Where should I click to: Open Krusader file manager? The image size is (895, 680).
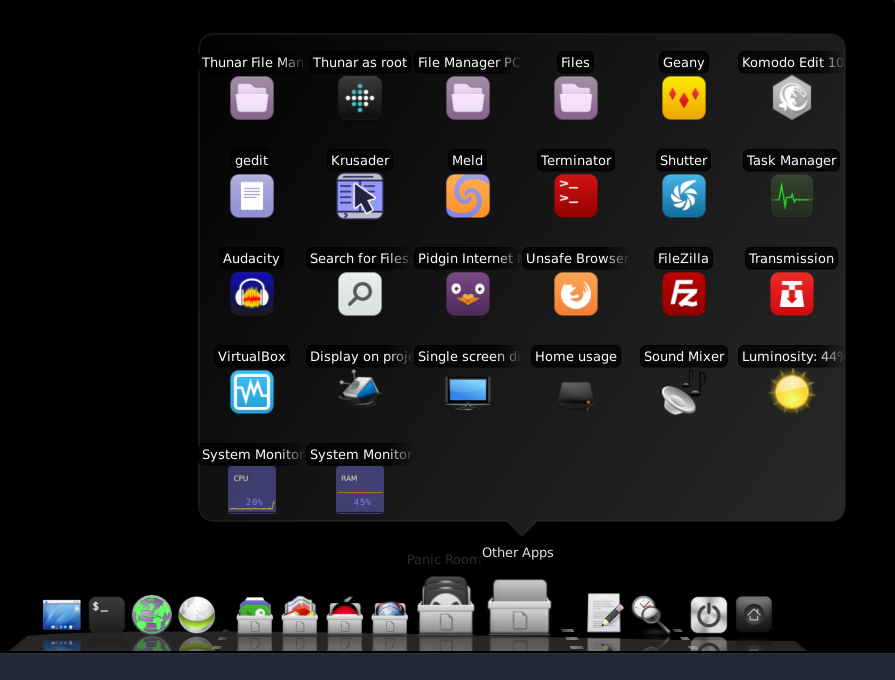coord(360,196)
